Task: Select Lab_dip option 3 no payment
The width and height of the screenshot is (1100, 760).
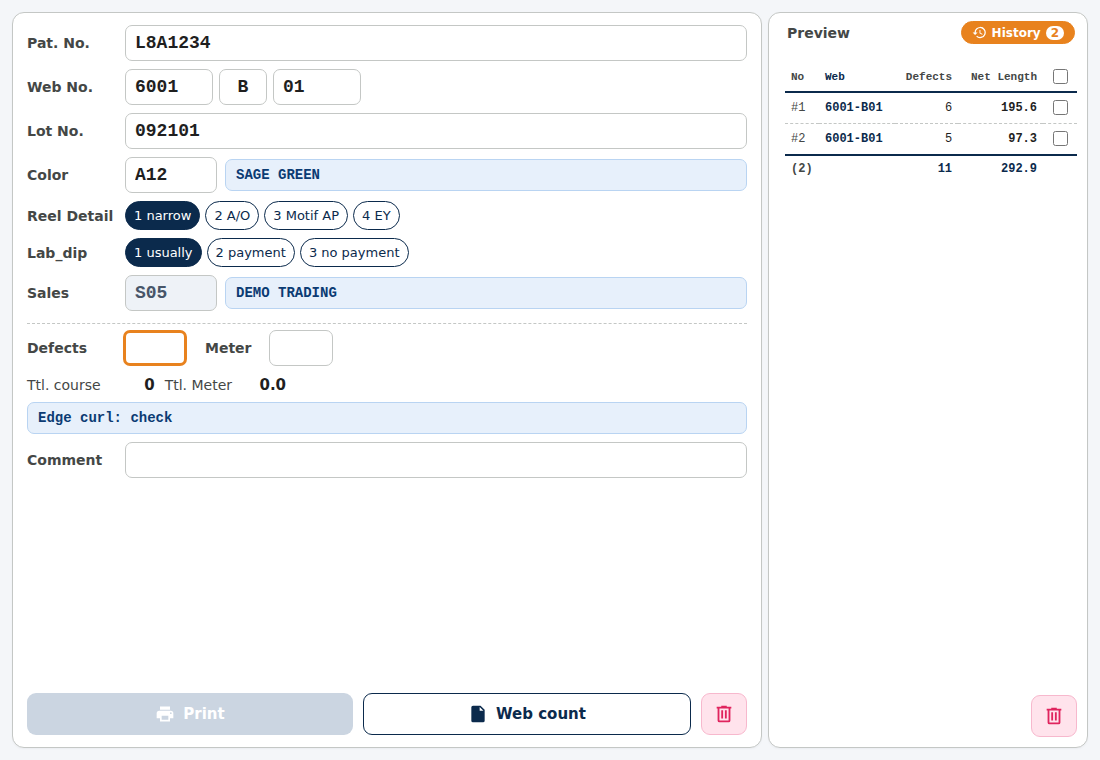Action: pos(354,253)
